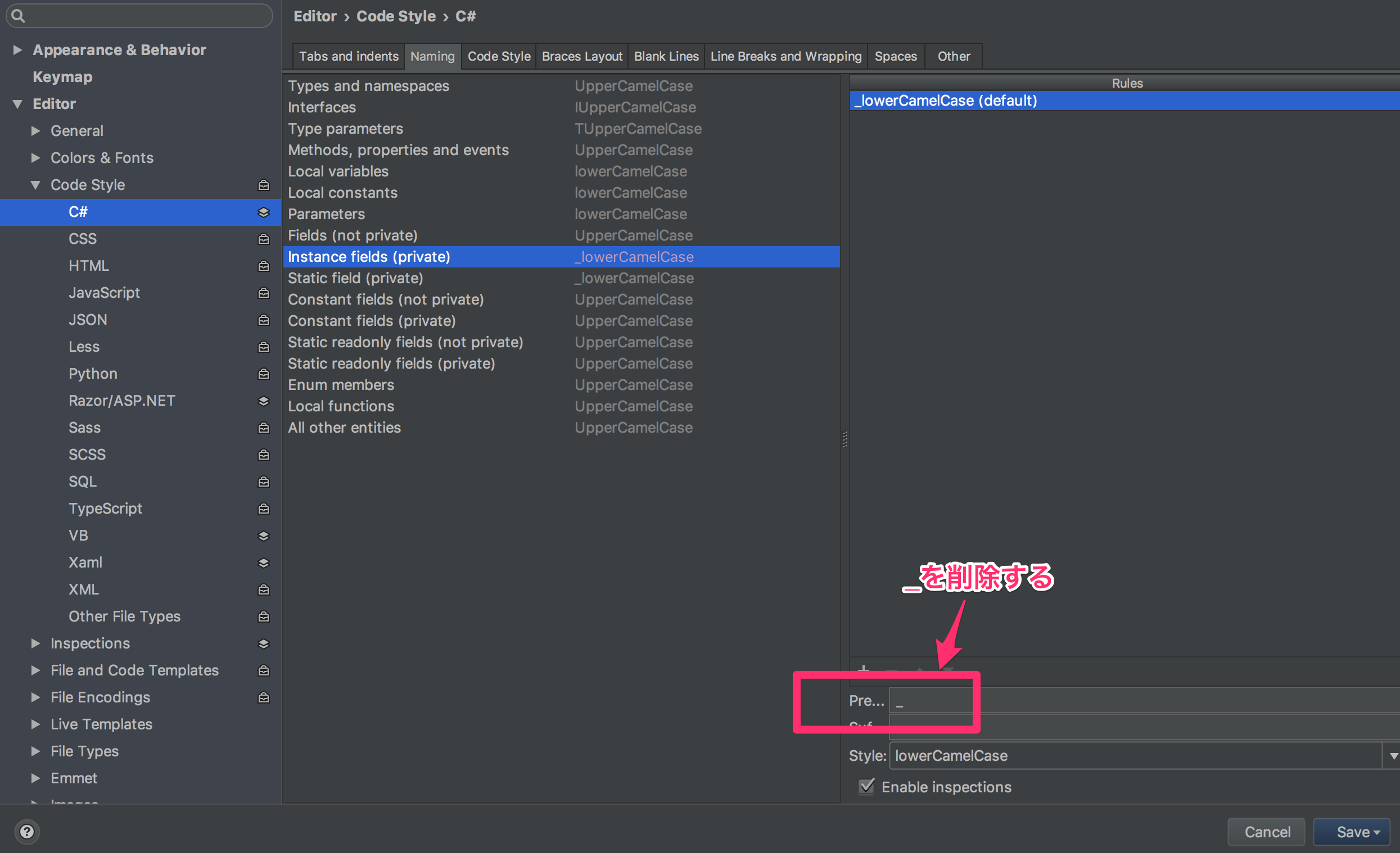Select Fields (not private) row

(561, 235)
